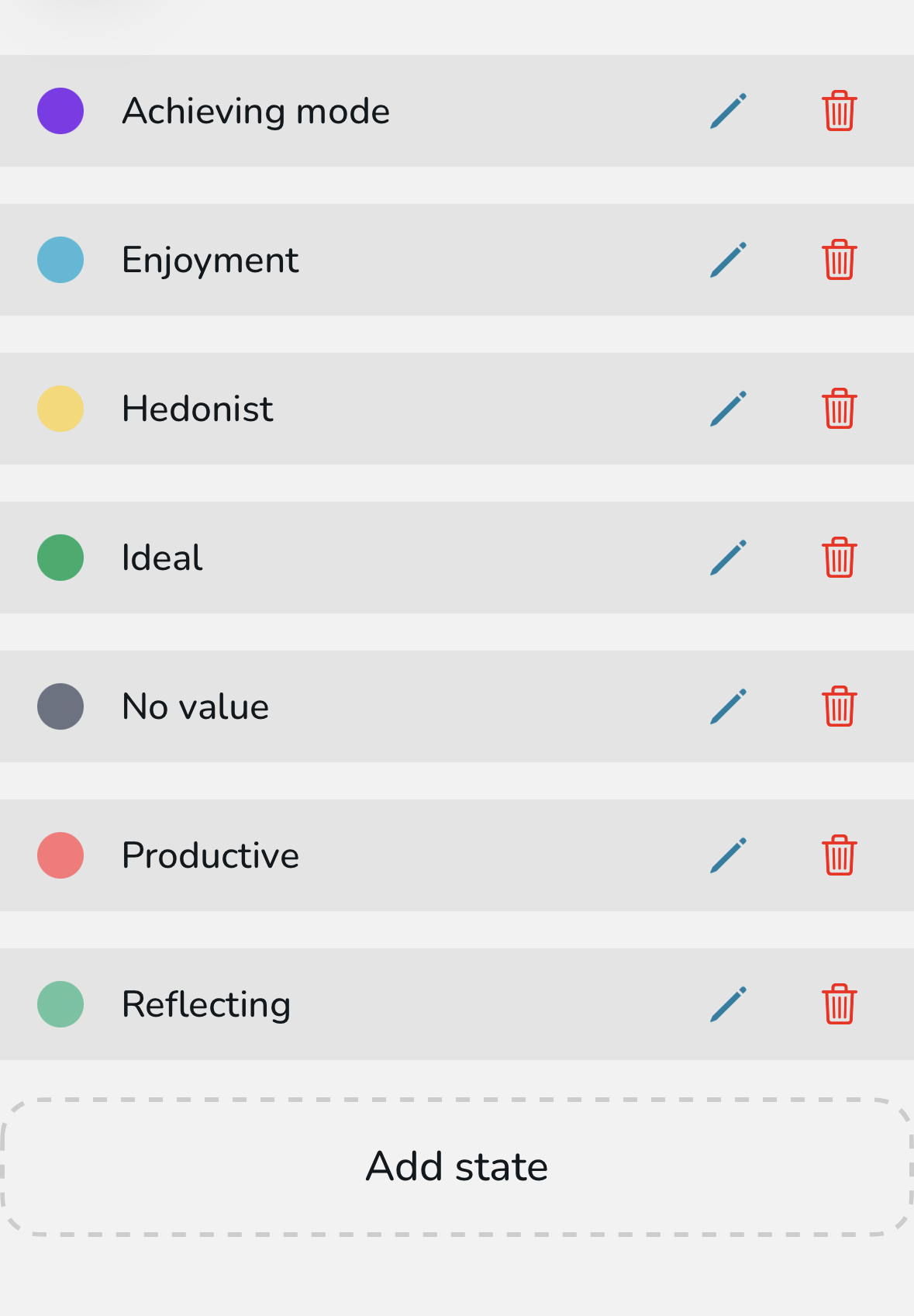The height and width of the screenshot is (1316, 914).
Task: Delete the No value state
Action: click(839, 706)
